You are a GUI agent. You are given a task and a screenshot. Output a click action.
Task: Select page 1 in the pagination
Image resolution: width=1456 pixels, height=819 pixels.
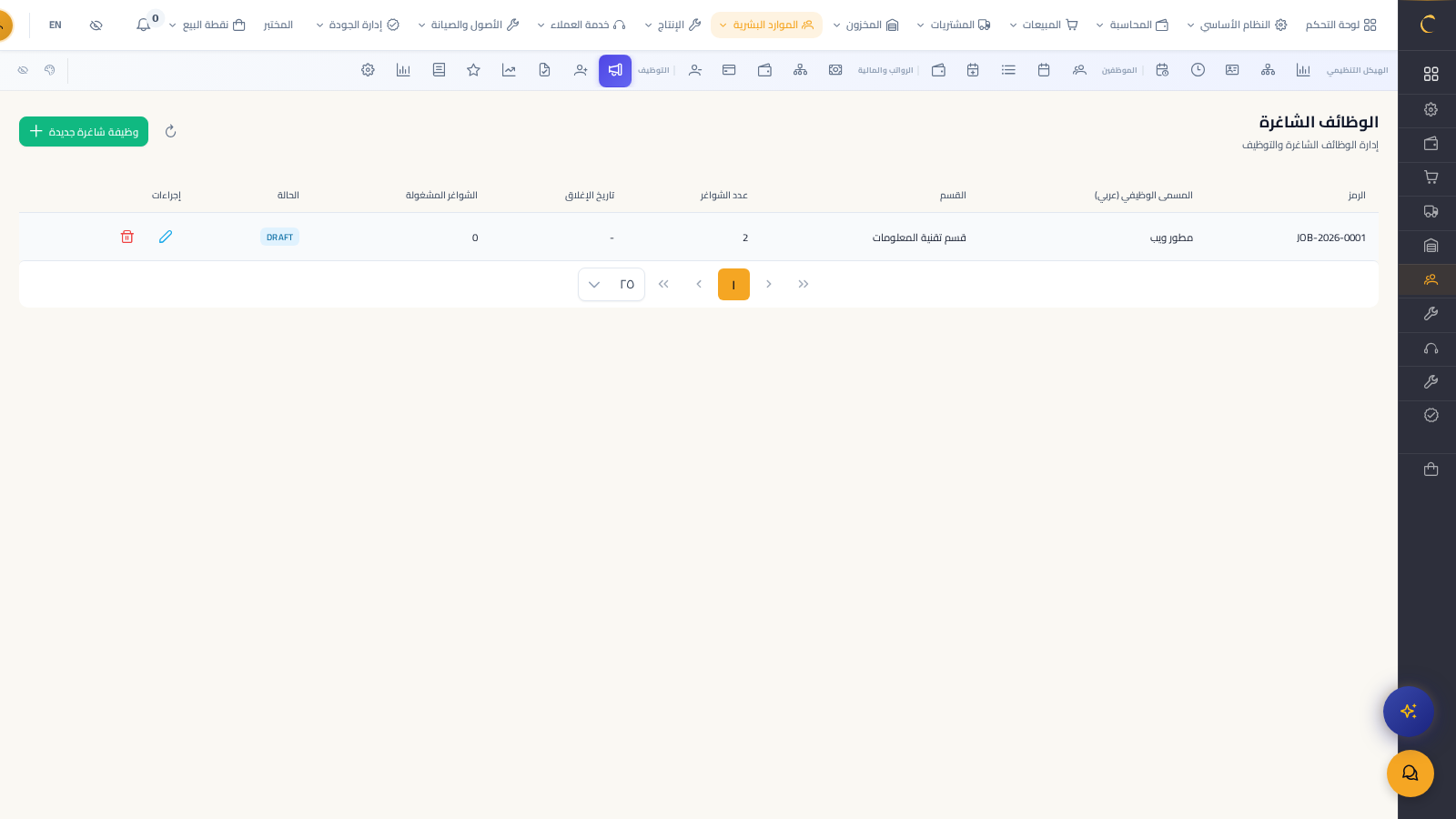click(733, 284)
